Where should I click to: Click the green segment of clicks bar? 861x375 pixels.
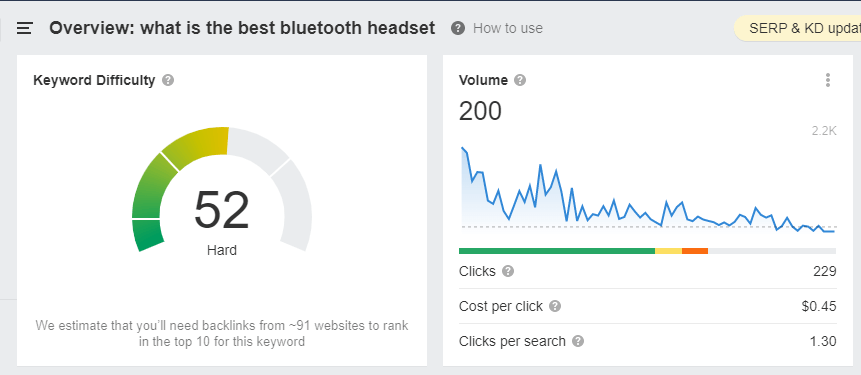click(x=557, y=251)
